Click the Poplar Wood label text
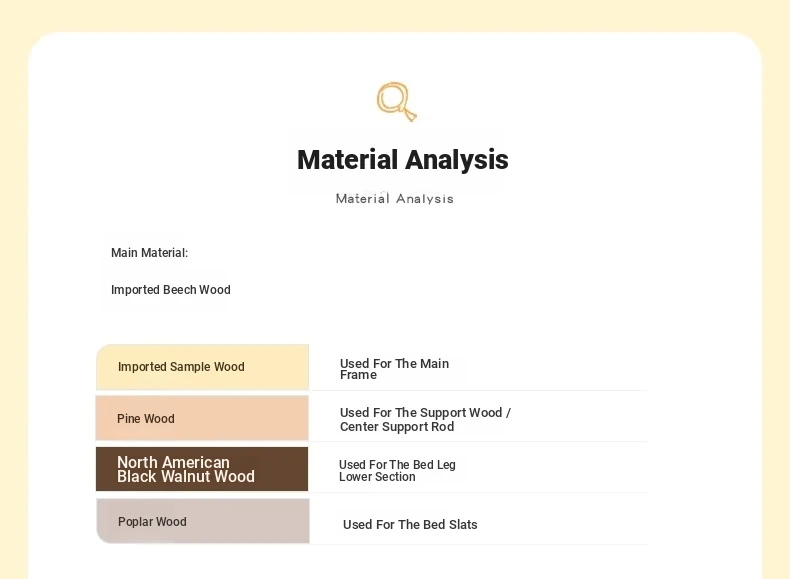The image size is (790, 579). click(152, 522)
